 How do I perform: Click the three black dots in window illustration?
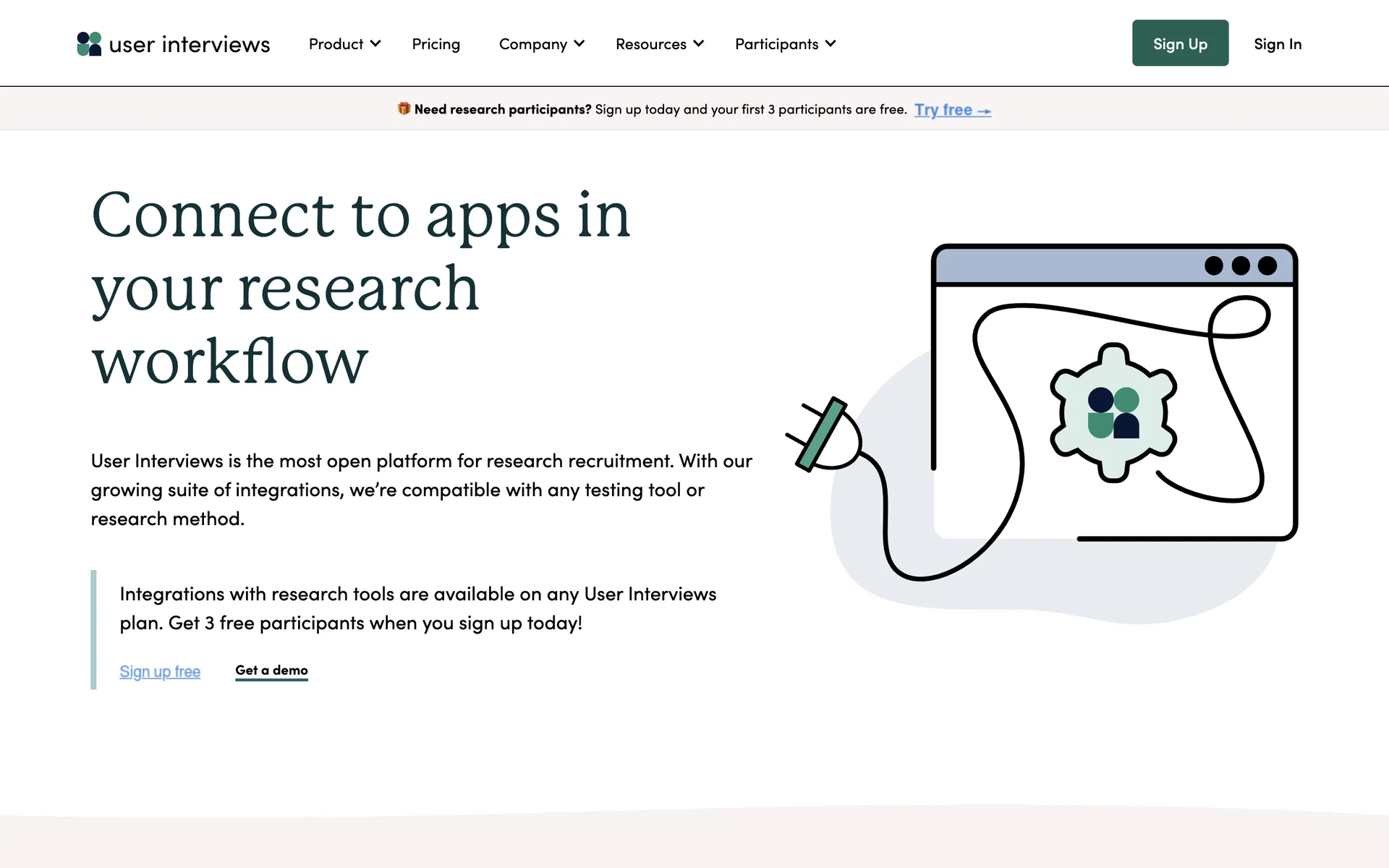click(1240, 265)
